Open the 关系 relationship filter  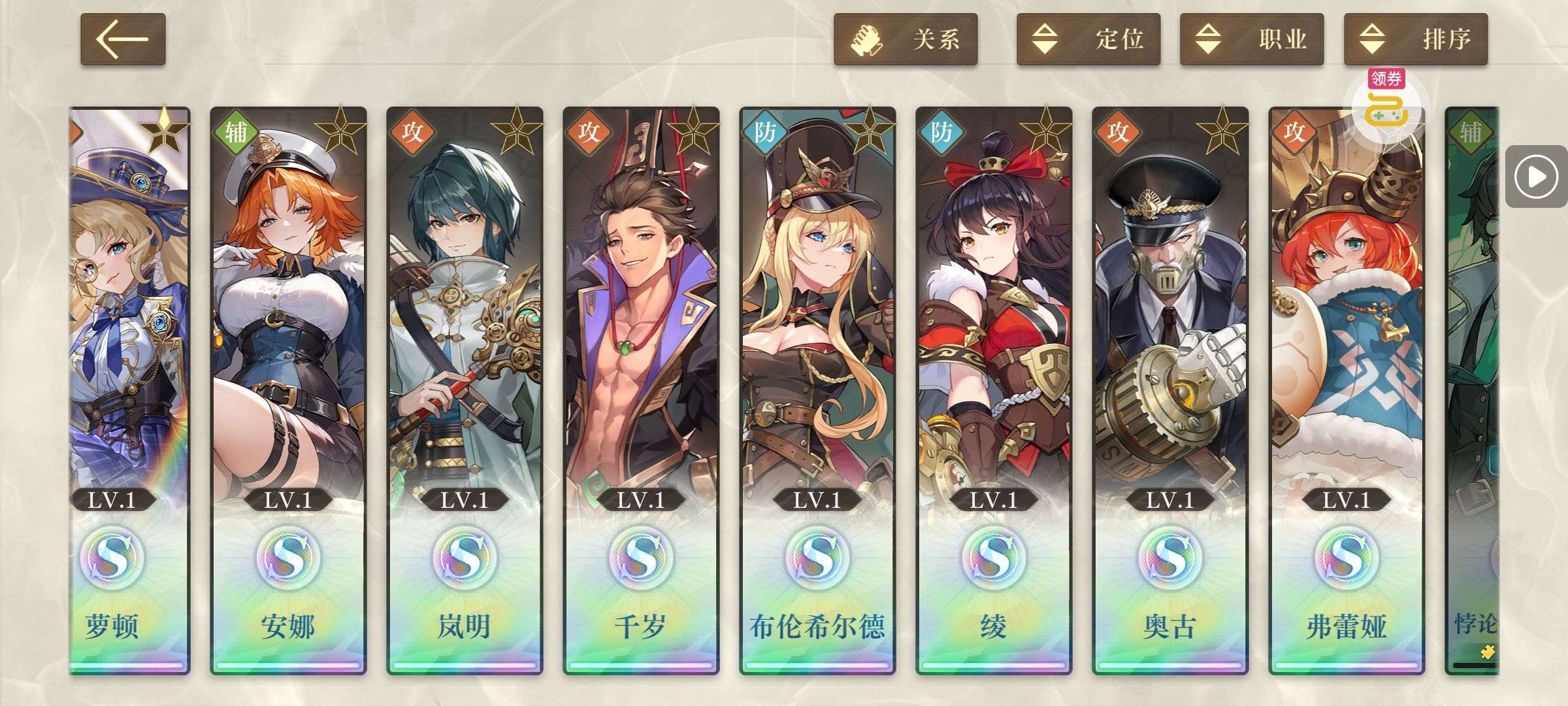coord(906,39)
